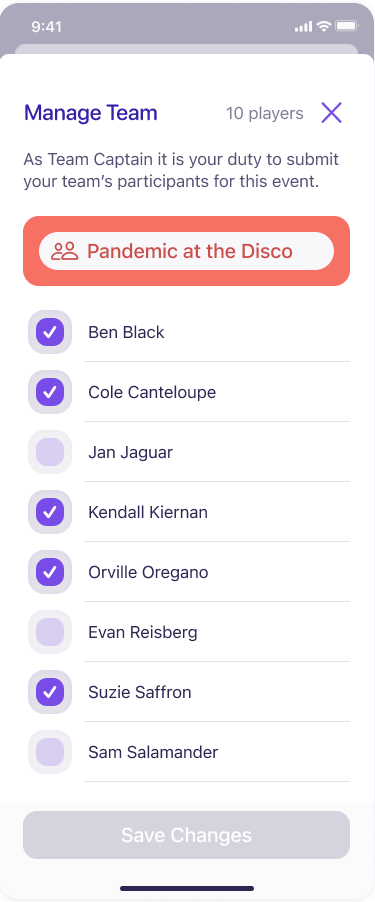Close the Manage Team sheet
The image size is (375, 902).
(331, 113)
